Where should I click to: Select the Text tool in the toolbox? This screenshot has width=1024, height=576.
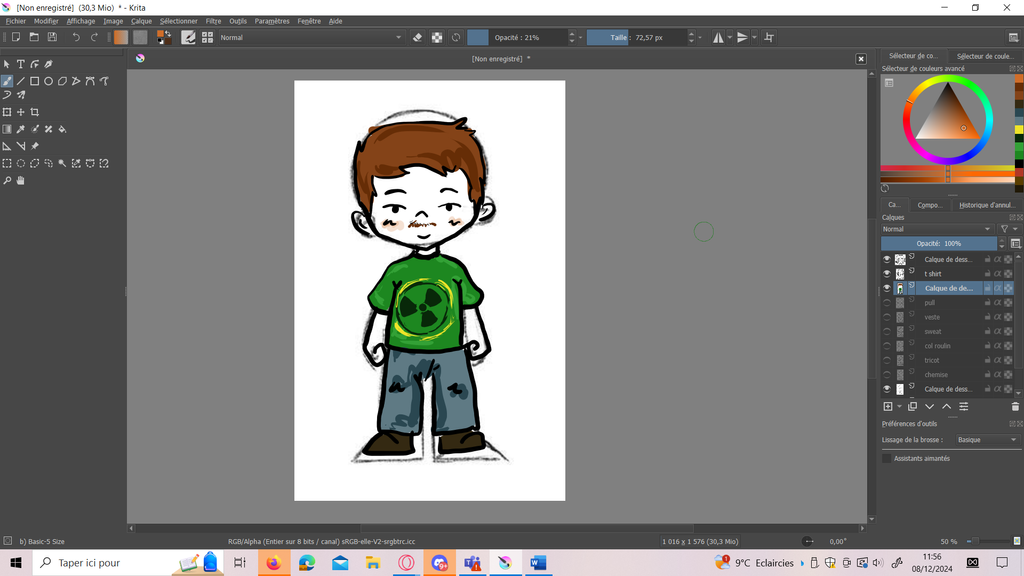click(x=20, y=64)
